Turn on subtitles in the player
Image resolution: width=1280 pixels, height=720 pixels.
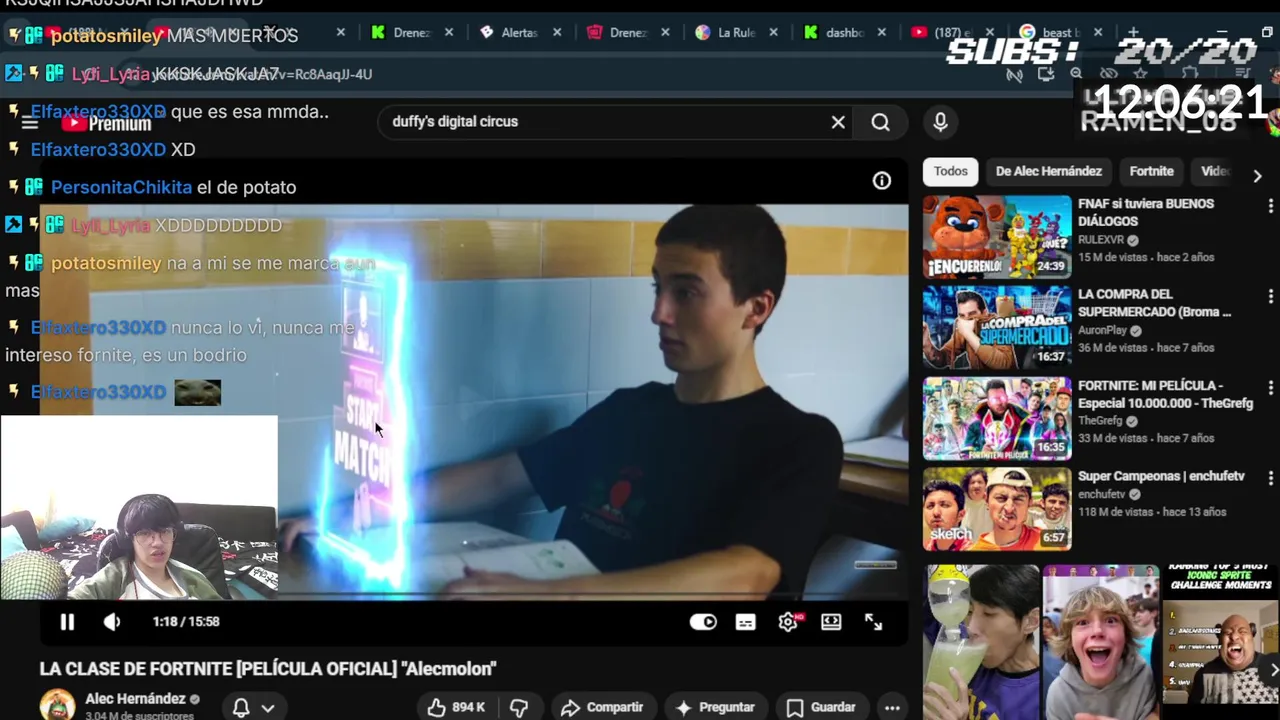[746, 622]
